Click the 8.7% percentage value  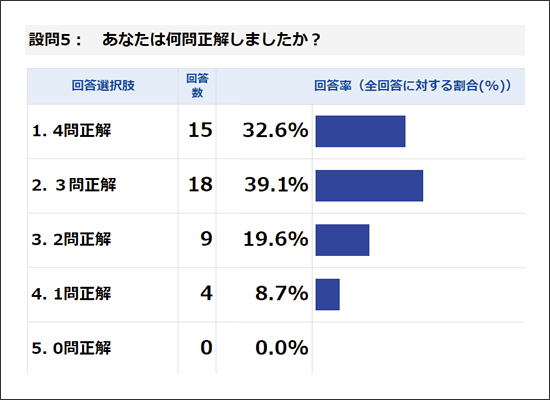[x=282, y=293]
